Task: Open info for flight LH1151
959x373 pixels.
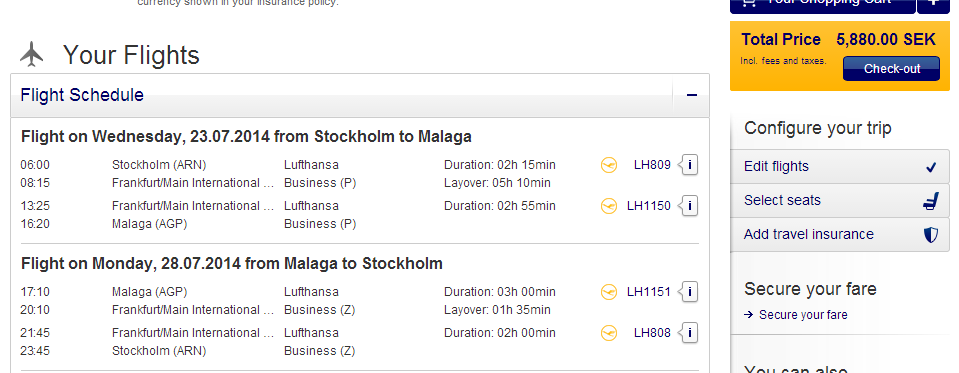Action: 689,292
